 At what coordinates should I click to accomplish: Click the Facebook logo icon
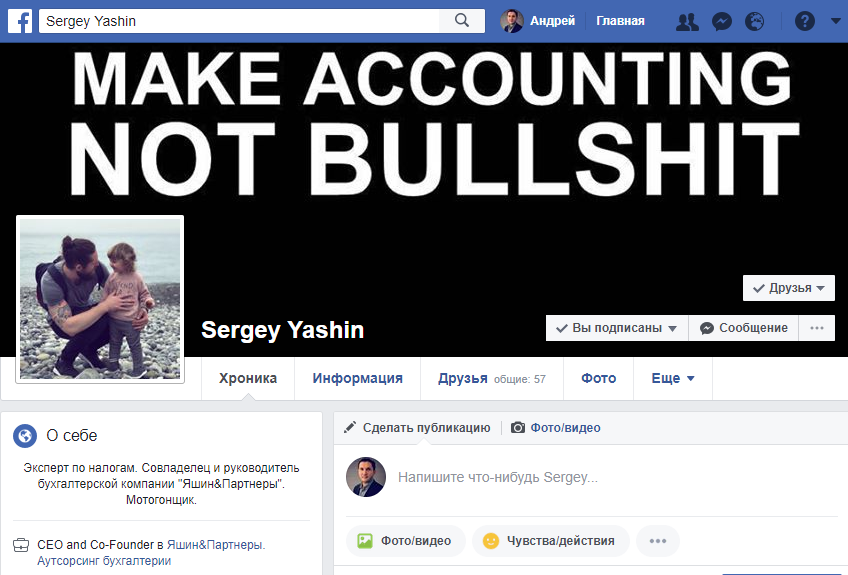tap(20, 21)
